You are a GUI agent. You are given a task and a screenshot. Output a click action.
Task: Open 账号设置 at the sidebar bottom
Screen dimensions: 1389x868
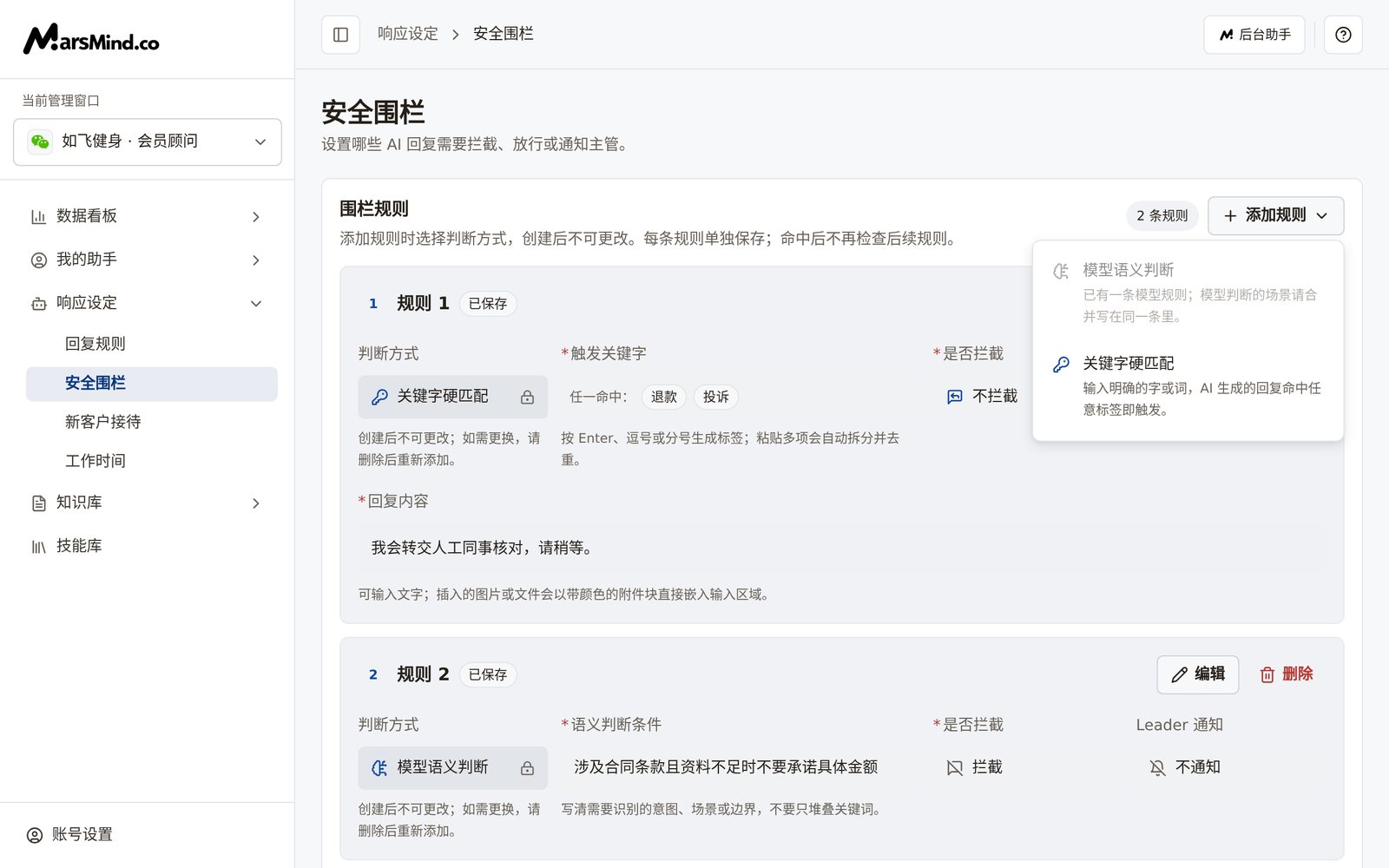[148, 835]
